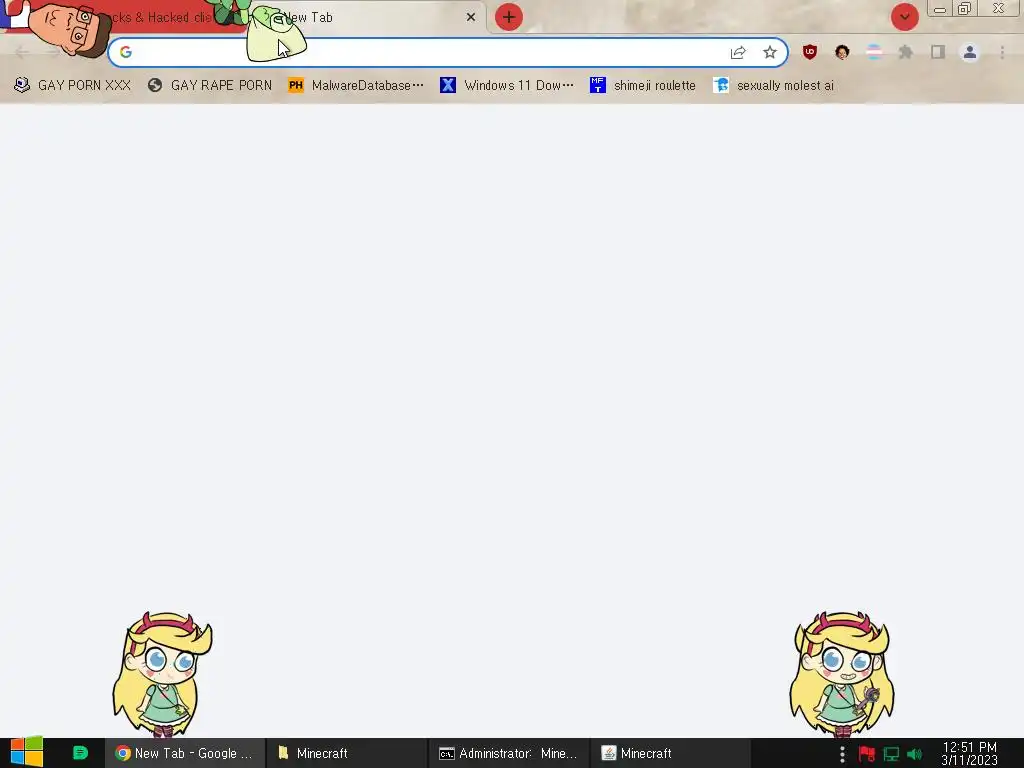Open the Windows 11 Dow… bookmark
Screen dimensions: 1024x768
507,86
